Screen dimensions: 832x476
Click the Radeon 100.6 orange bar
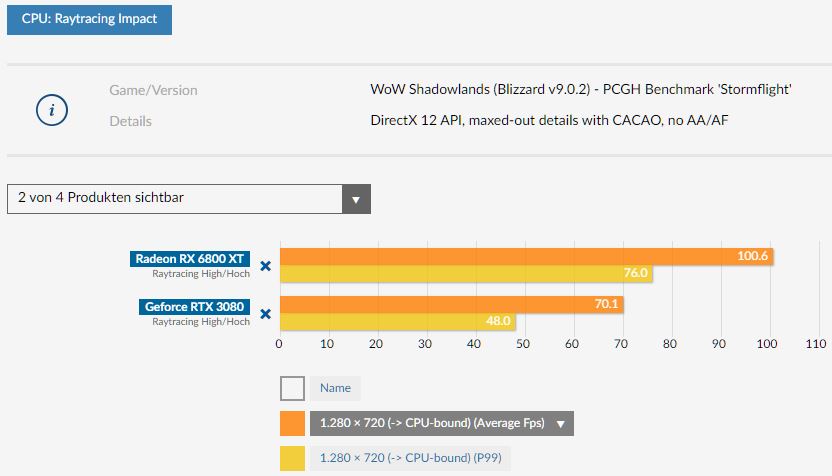click(x=526, y=257)
